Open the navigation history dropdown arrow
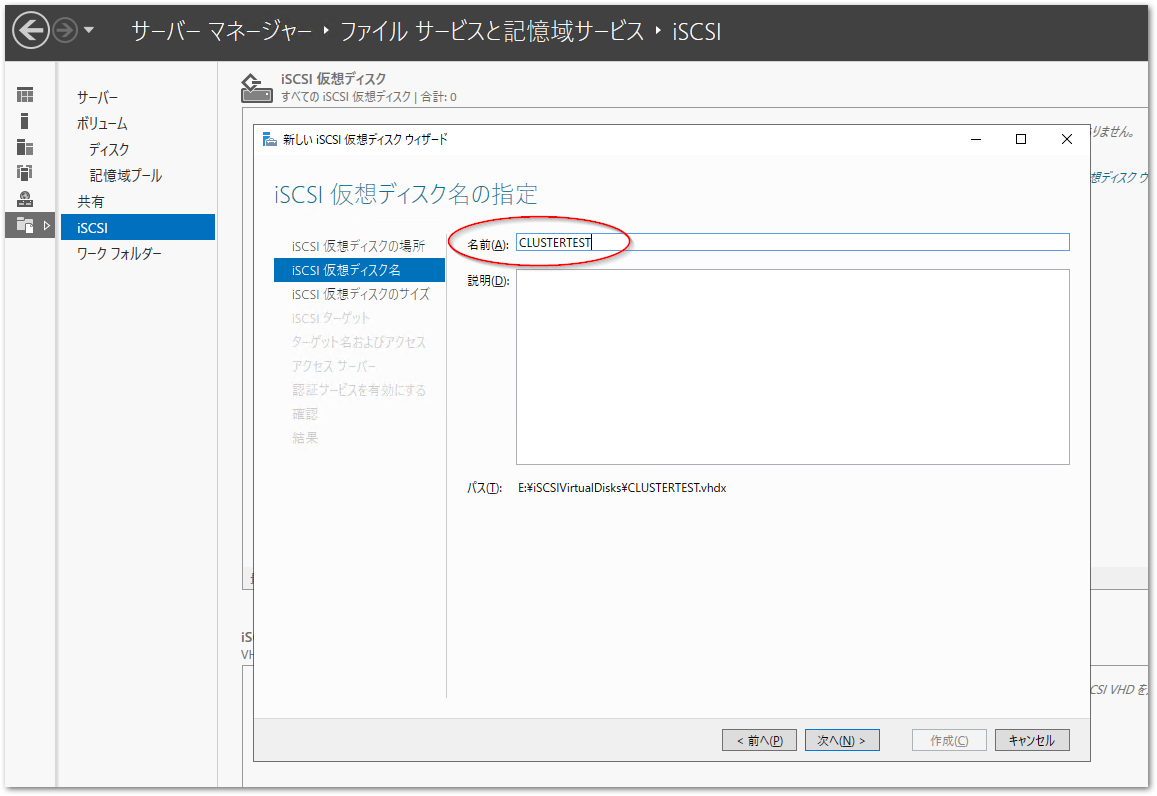Image resolution: width=1157 pixels, height=796 pixels. point(89,30)
